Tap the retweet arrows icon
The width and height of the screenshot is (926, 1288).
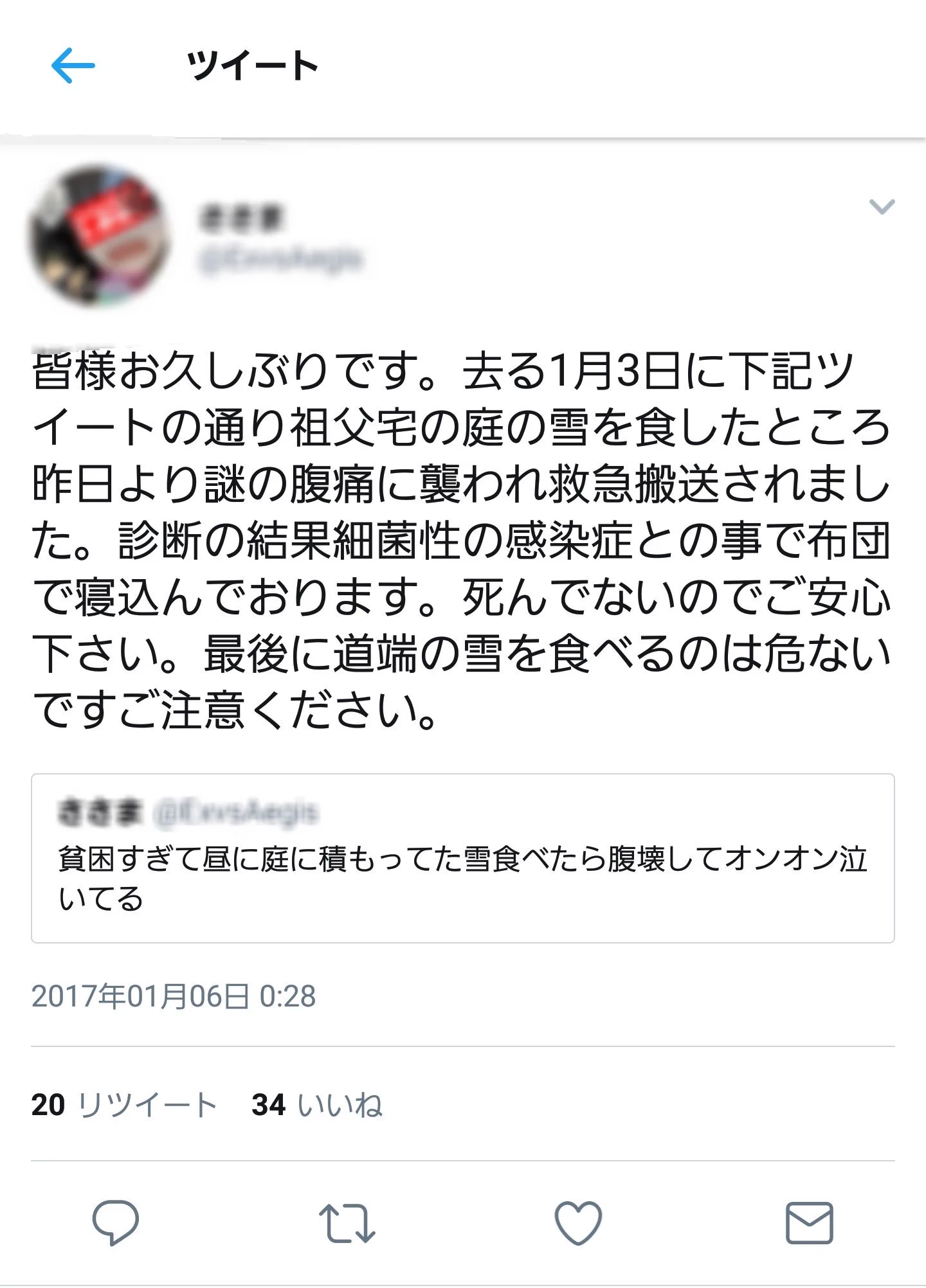click(347, 1222)
